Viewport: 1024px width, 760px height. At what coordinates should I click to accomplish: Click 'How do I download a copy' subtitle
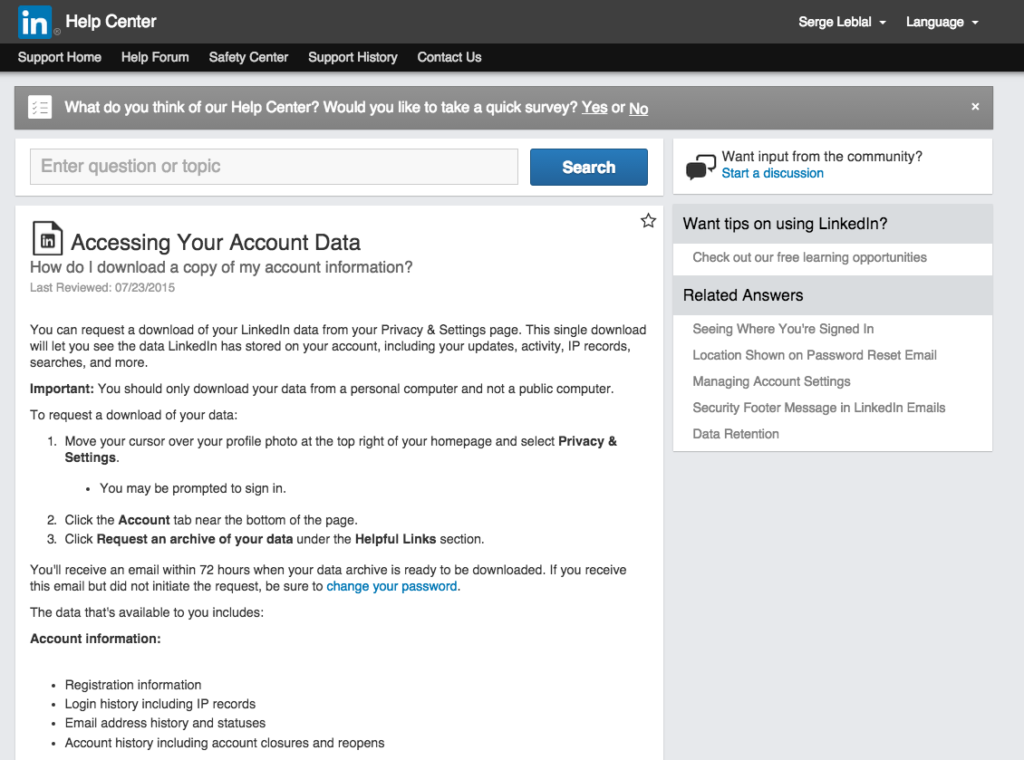(x=221, y=268)
